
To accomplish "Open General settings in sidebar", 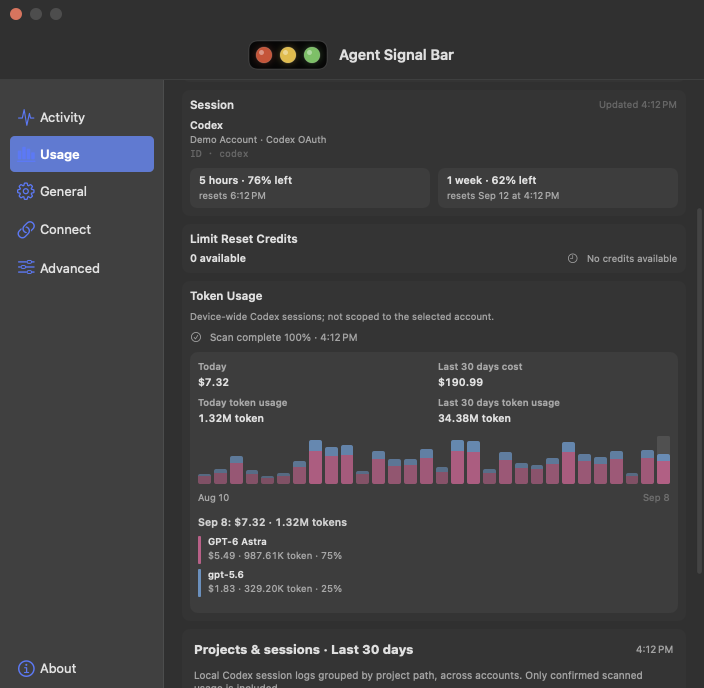I will point(82,191).
